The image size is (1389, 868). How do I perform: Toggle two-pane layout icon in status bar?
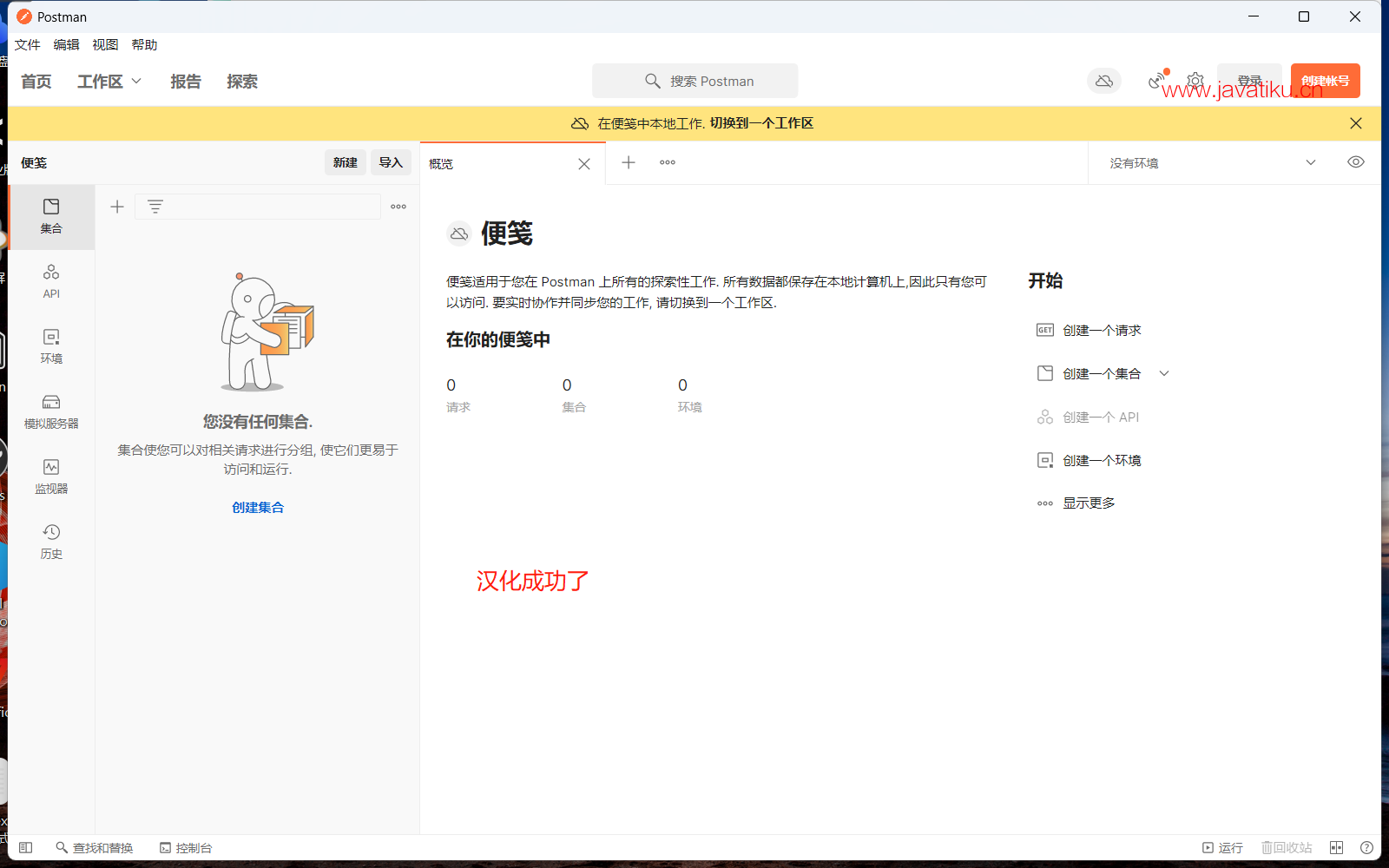[1336, 847]
